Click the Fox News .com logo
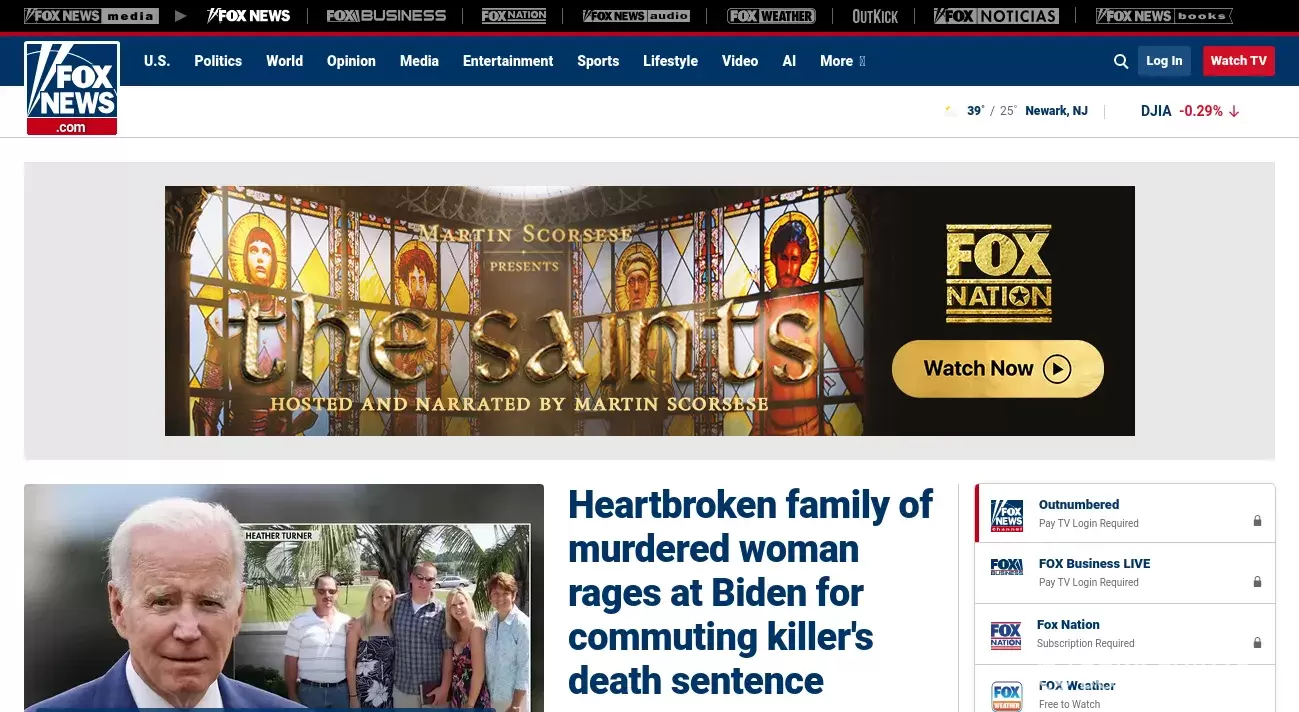1299x712 pixels. [x=72, y=88]
